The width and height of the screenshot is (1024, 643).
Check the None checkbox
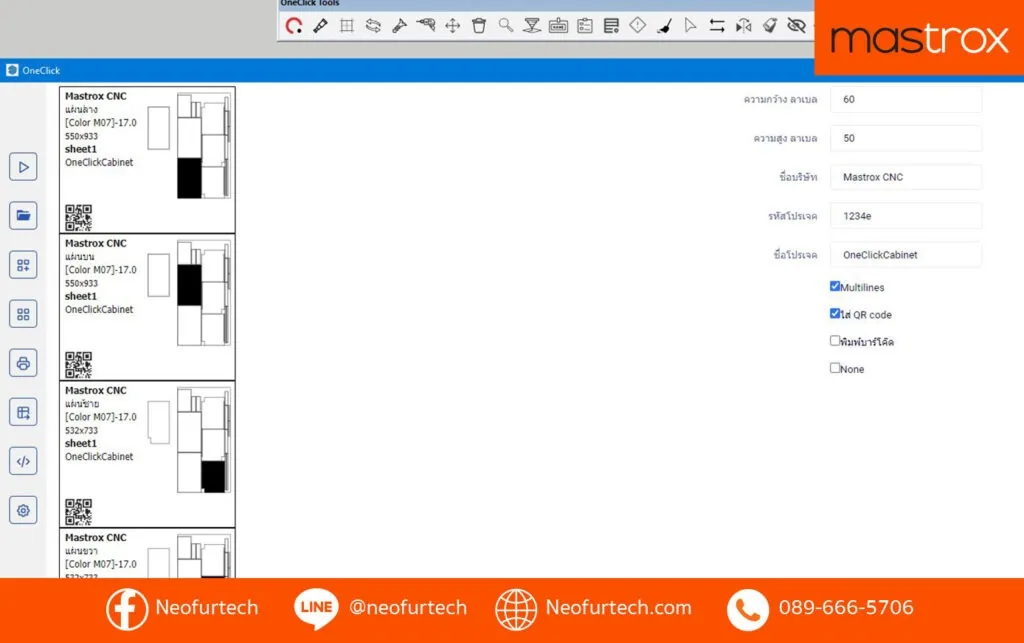click(835, 368)
